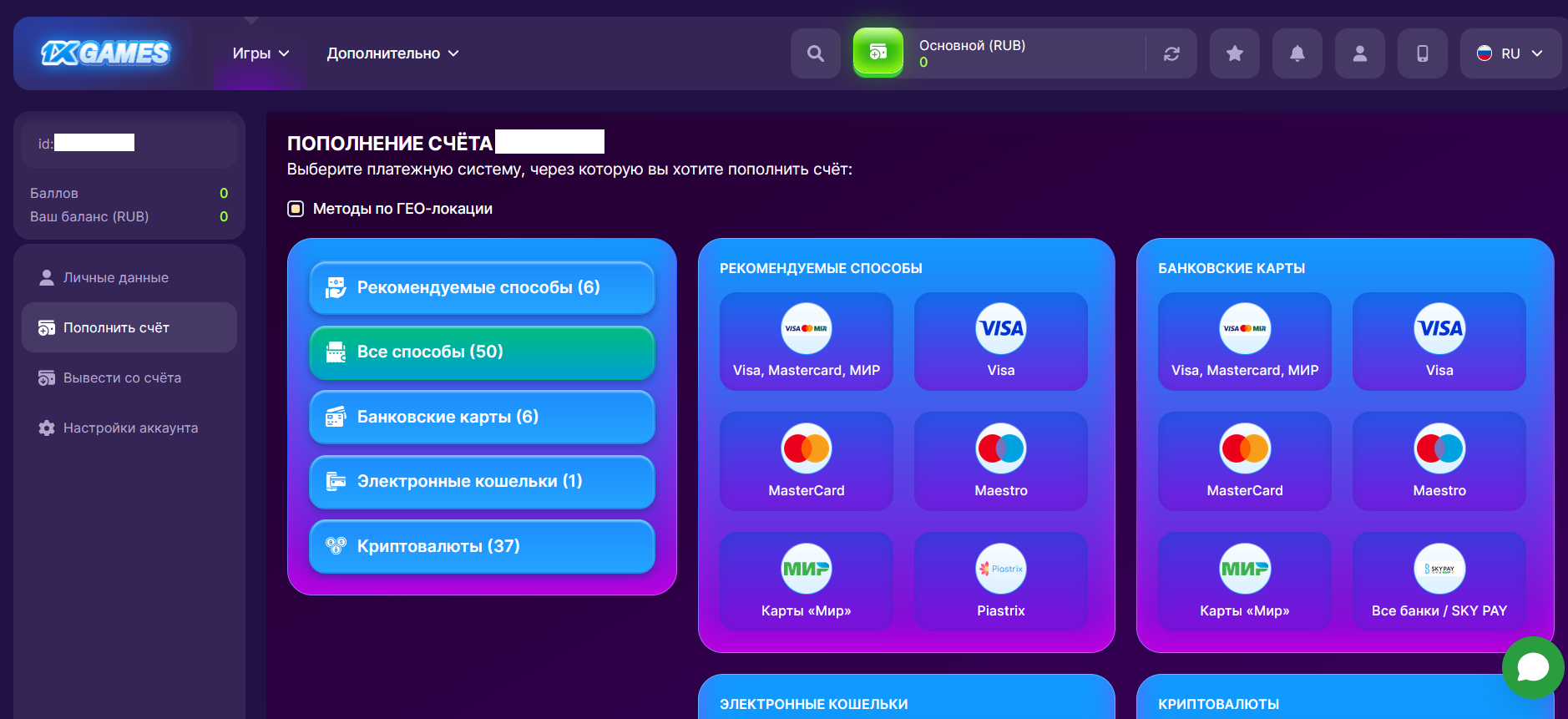This screenshot has height=719, width=1568.
Task: Click the Ваш баланс (RUB) row
Action: 129,216
